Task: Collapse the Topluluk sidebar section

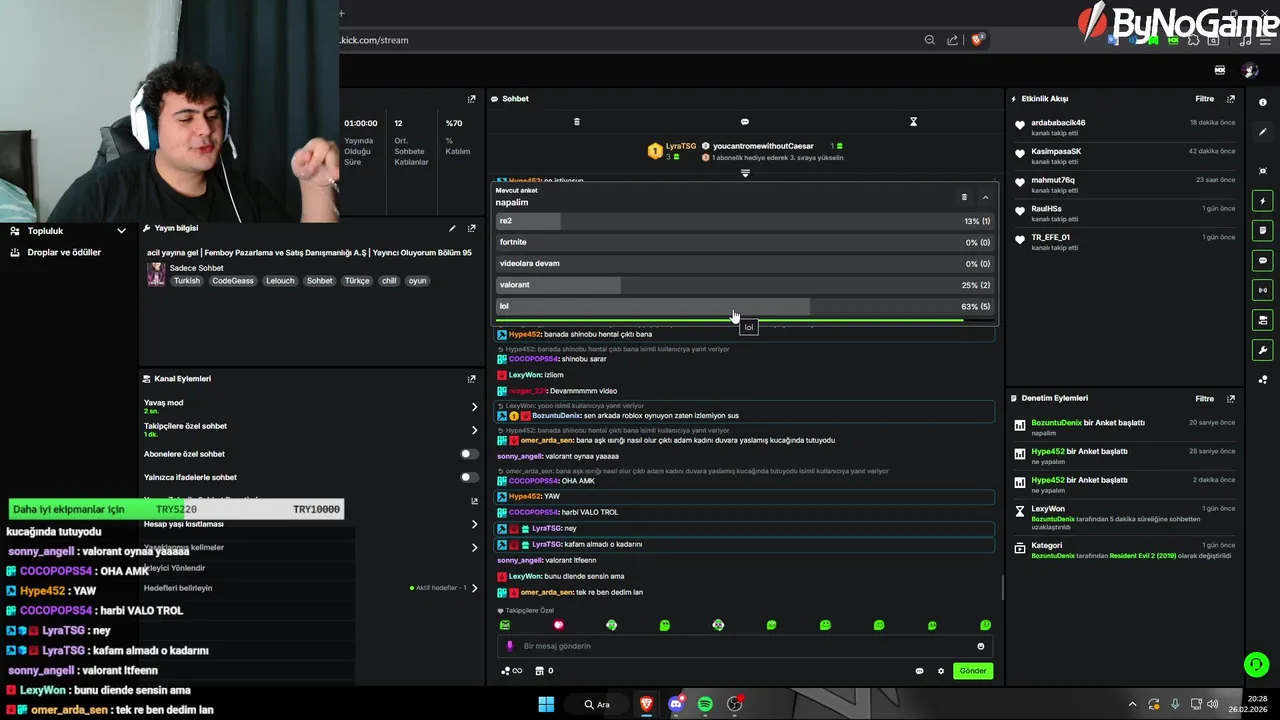Action: click(x=121, y=231)
